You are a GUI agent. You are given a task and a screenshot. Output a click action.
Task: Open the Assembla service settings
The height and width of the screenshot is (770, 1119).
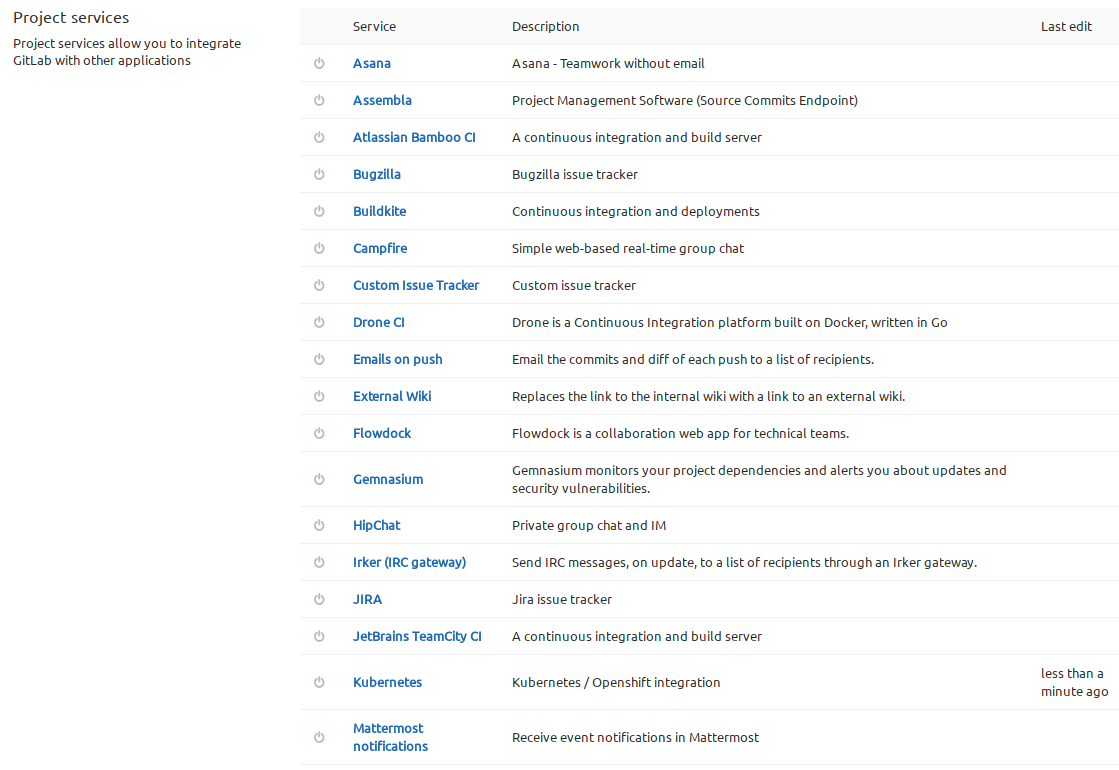382,100
